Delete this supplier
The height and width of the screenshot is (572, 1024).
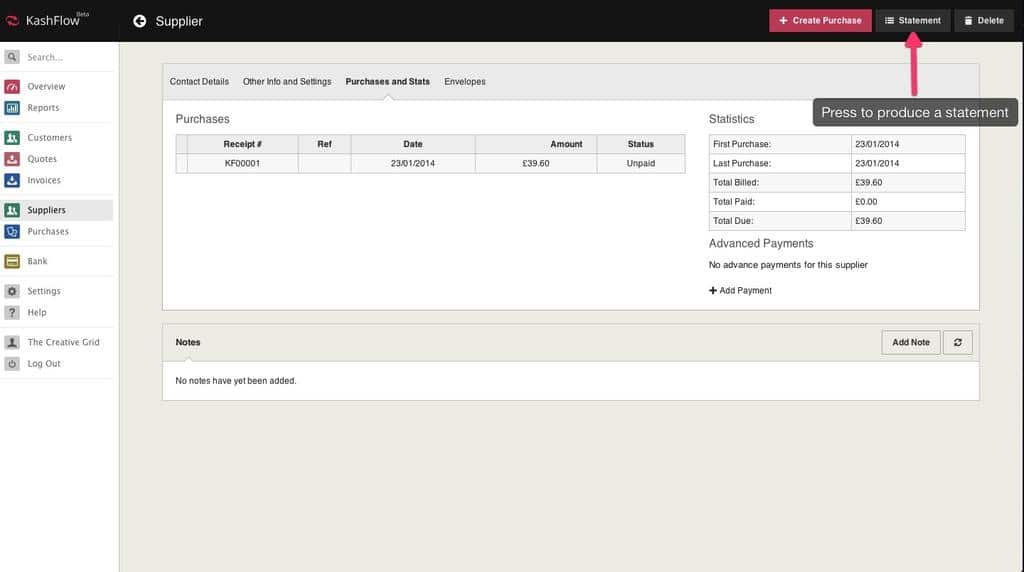tap(982, 21)
